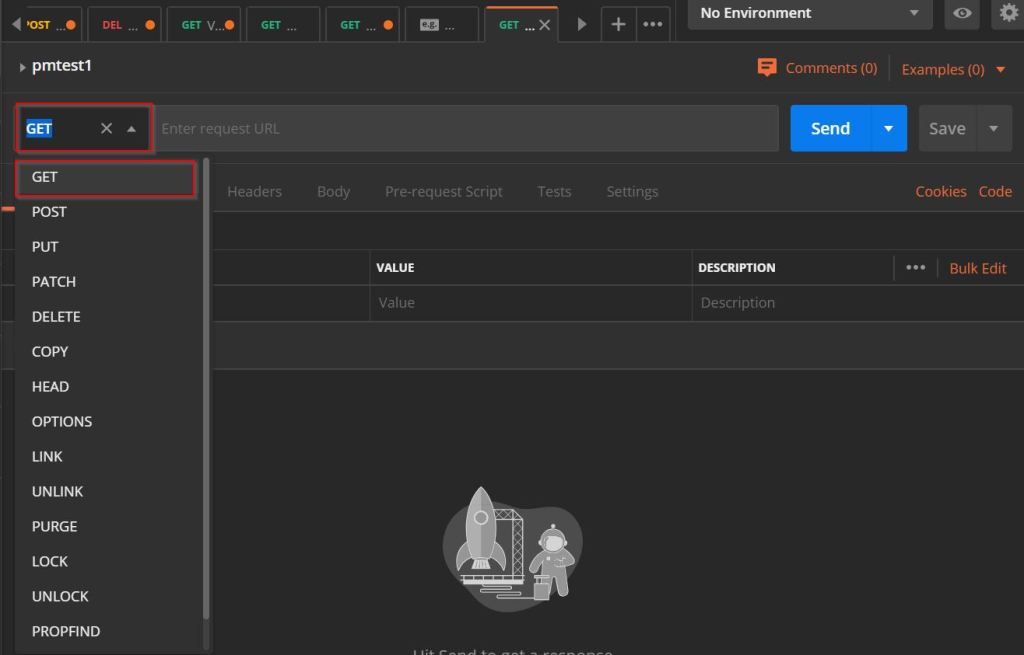This screenshot has height=655, width=1024.
Task: Click the environment quick look eye icon
Action: tap(962, 13)
